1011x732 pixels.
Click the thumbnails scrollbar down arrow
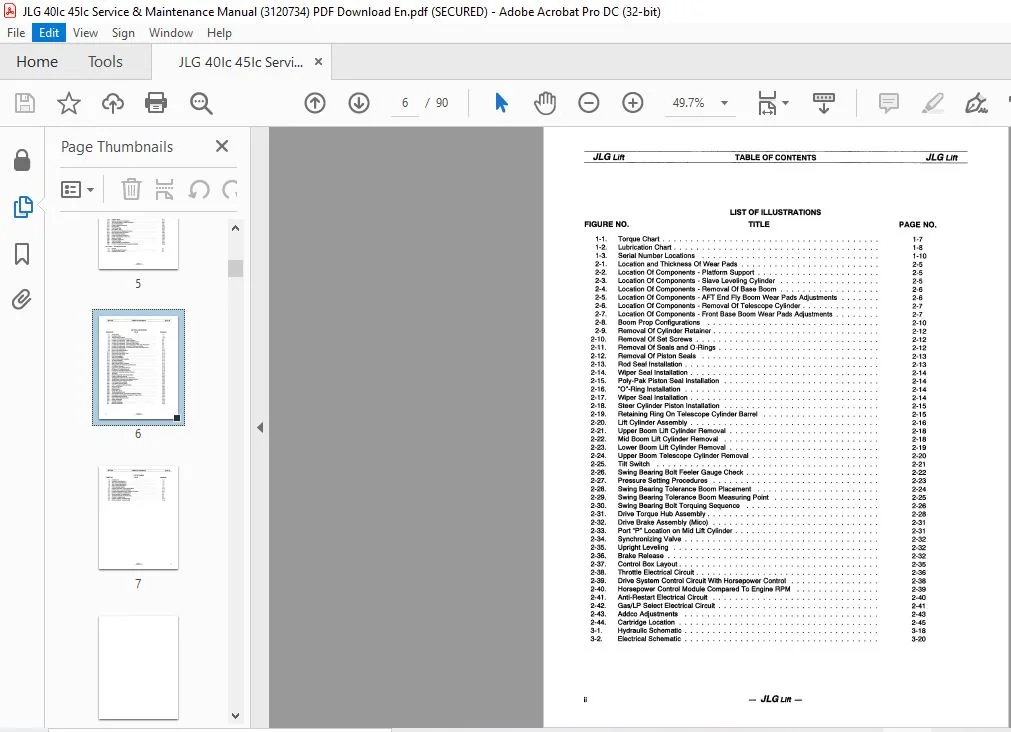[235, 715]
